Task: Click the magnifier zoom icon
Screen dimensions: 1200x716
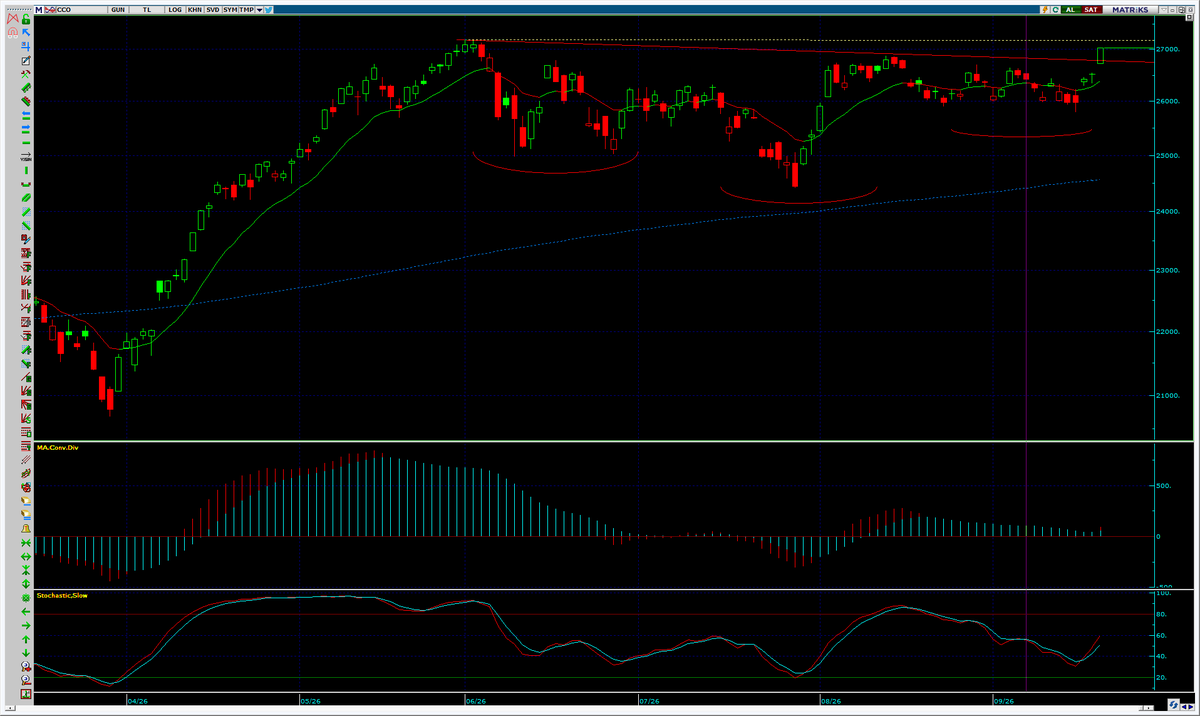Action: pyautogui.click(x=26, y=666)
